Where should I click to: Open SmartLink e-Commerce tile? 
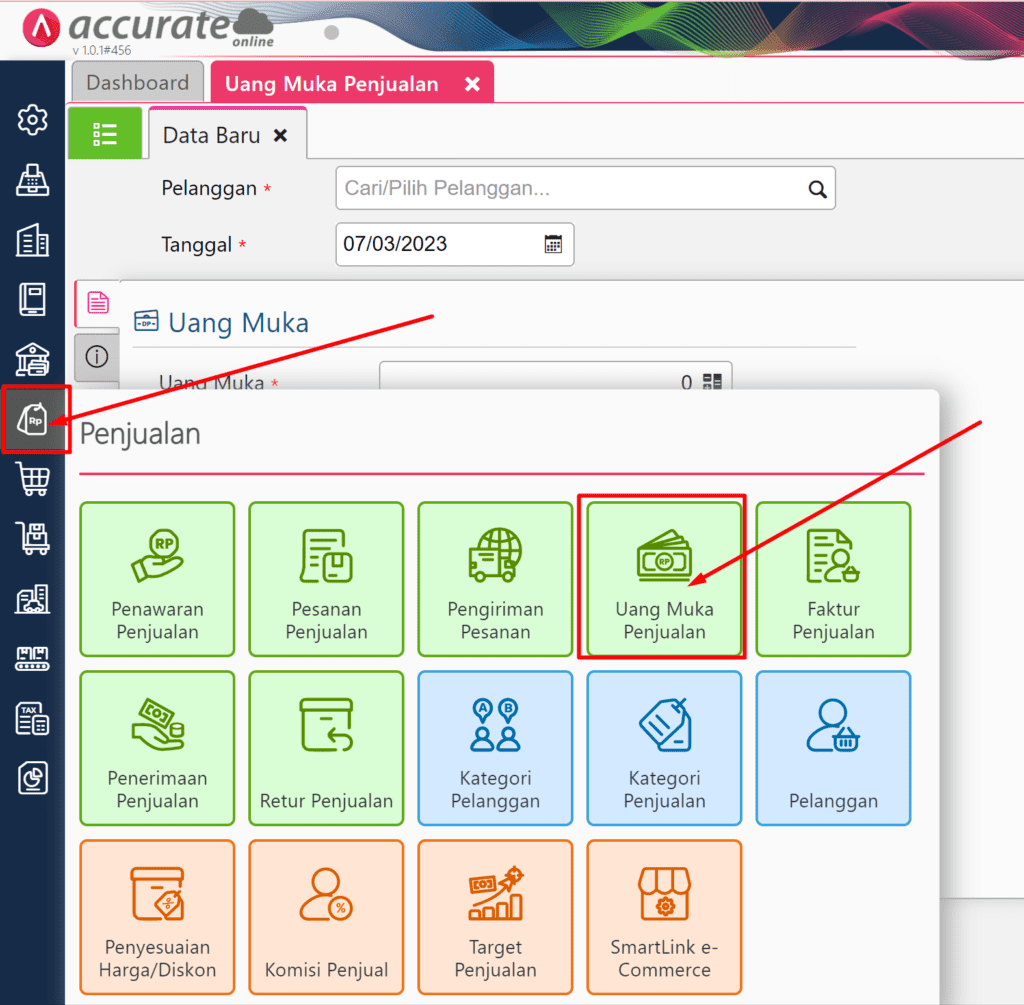point(664,917)
